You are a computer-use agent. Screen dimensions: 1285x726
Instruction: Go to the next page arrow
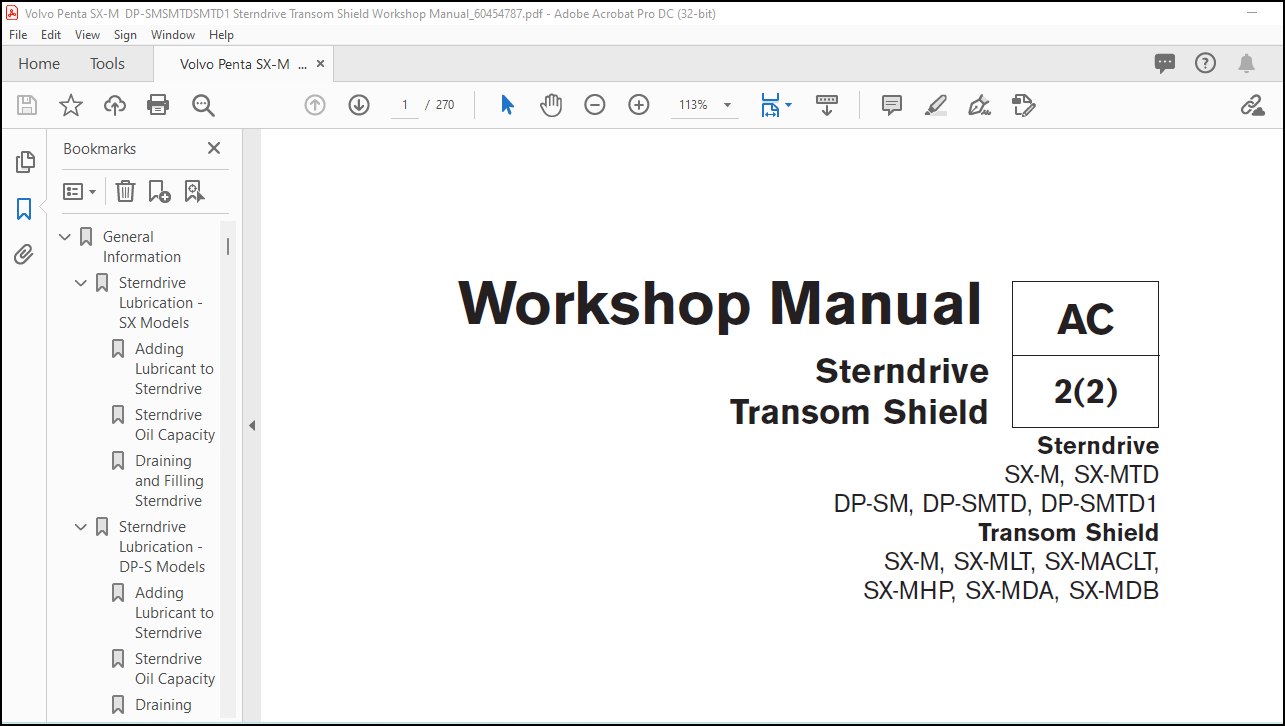pos(359,105)
